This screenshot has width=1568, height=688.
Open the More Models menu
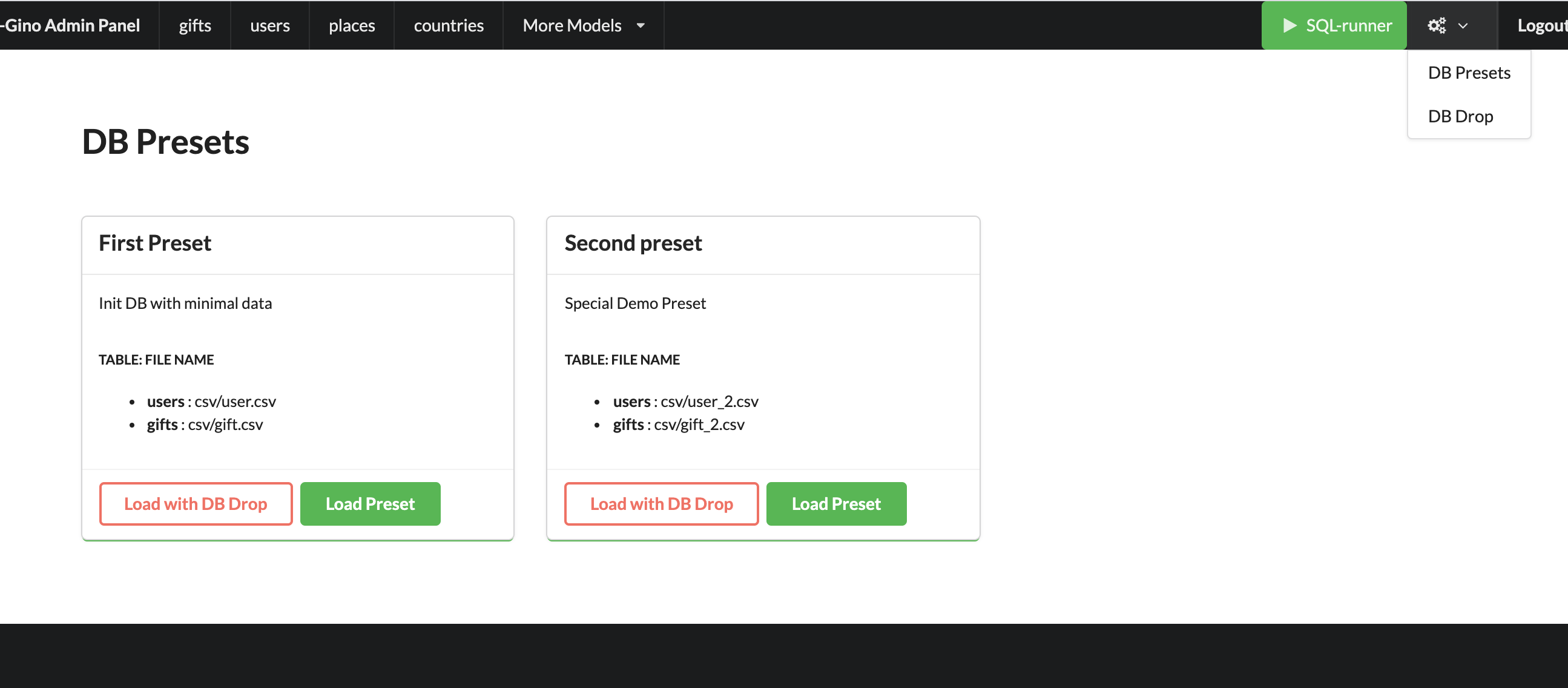pos(572,25)
